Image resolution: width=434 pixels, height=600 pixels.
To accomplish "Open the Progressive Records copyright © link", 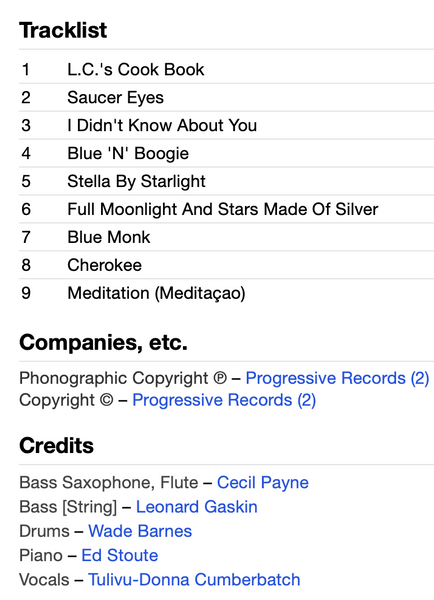I will tap(224, 400).
